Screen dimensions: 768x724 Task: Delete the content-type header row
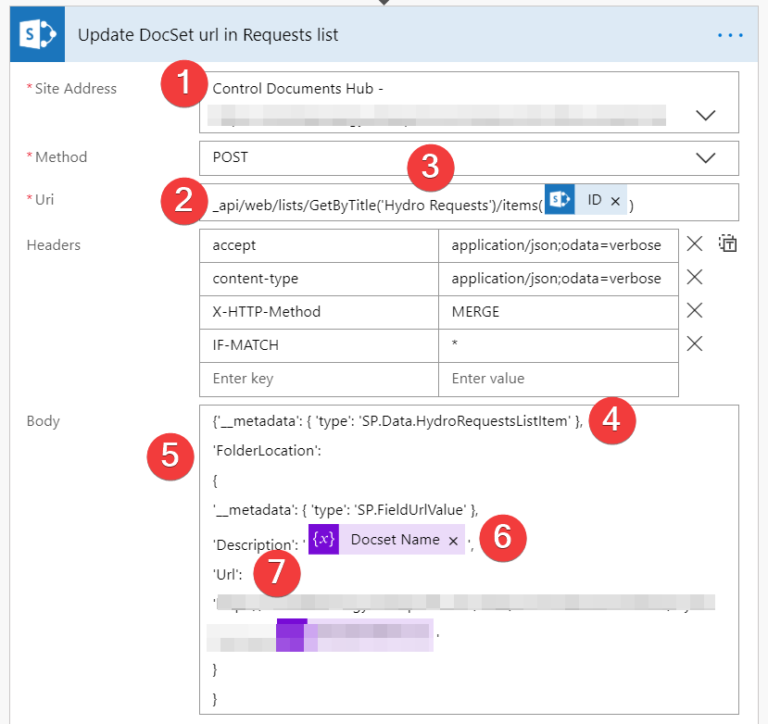pyautogui.click(x=695, y=277)
